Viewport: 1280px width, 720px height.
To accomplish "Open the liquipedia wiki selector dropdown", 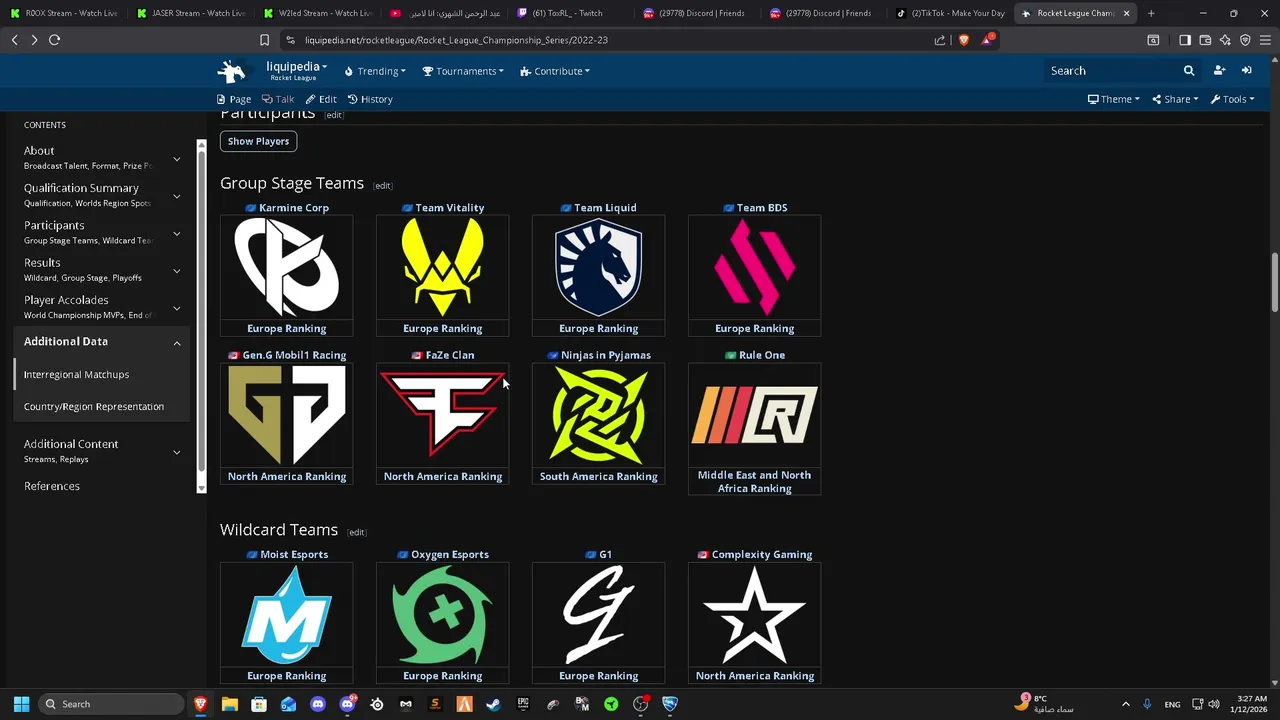I will click(x=296, y=70).
